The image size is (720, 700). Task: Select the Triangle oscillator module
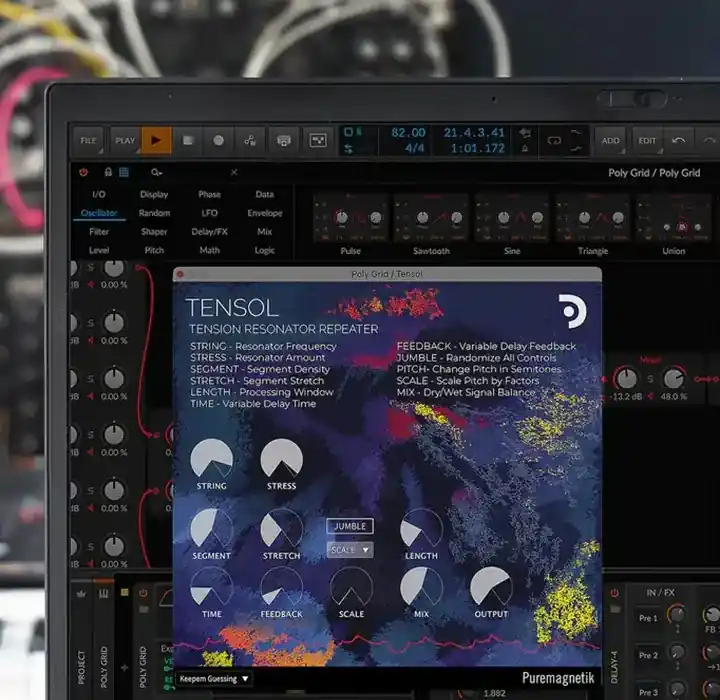click(x=593, y=224)
